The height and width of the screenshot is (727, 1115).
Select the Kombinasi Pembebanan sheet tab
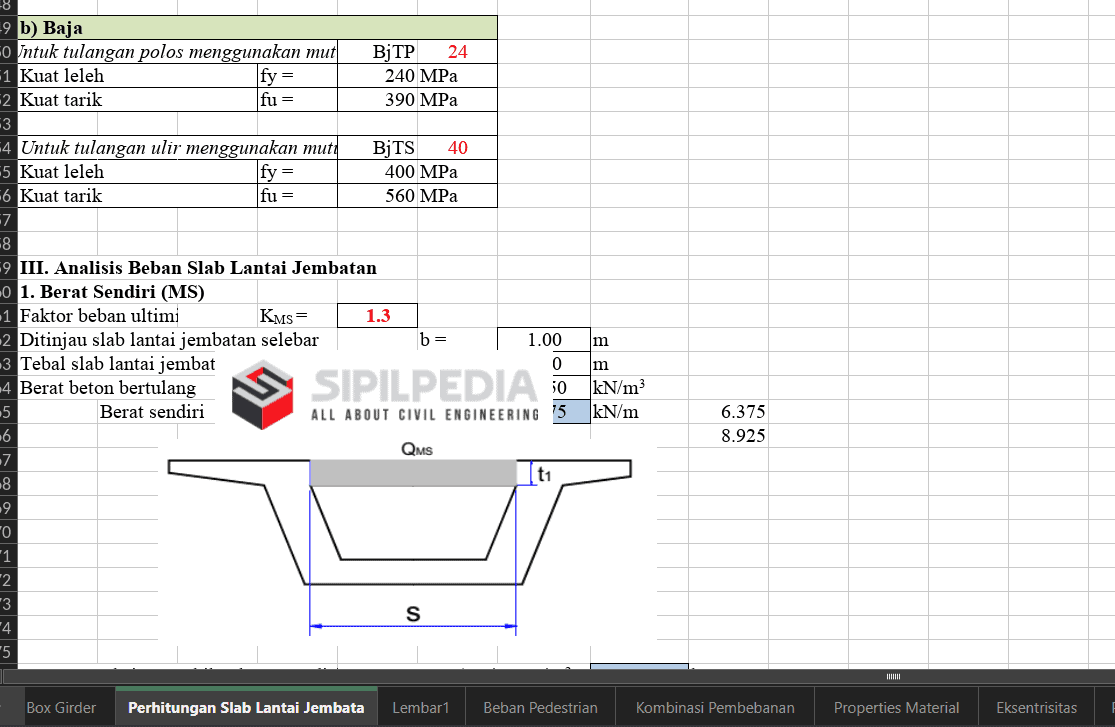(x=715, y=707)
